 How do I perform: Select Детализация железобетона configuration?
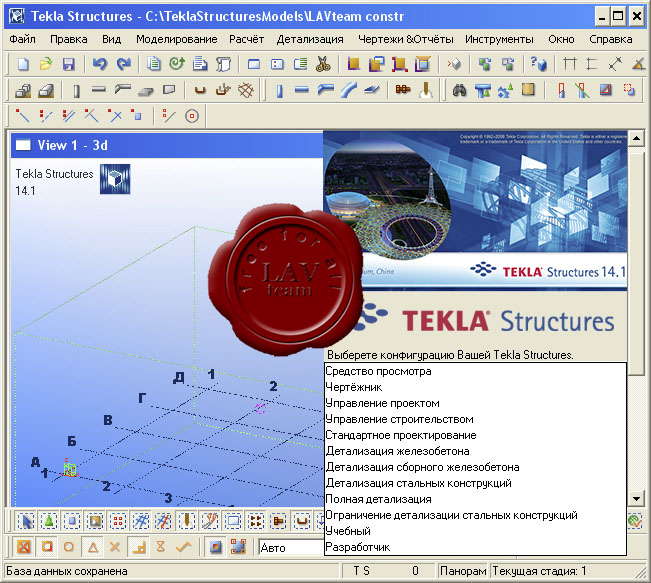click(x=475, y=451)
